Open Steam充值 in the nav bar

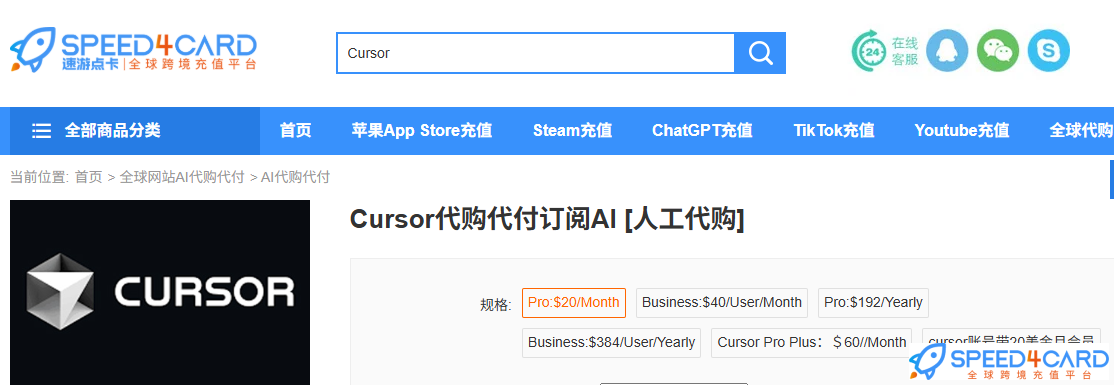[x=573, y=131]
